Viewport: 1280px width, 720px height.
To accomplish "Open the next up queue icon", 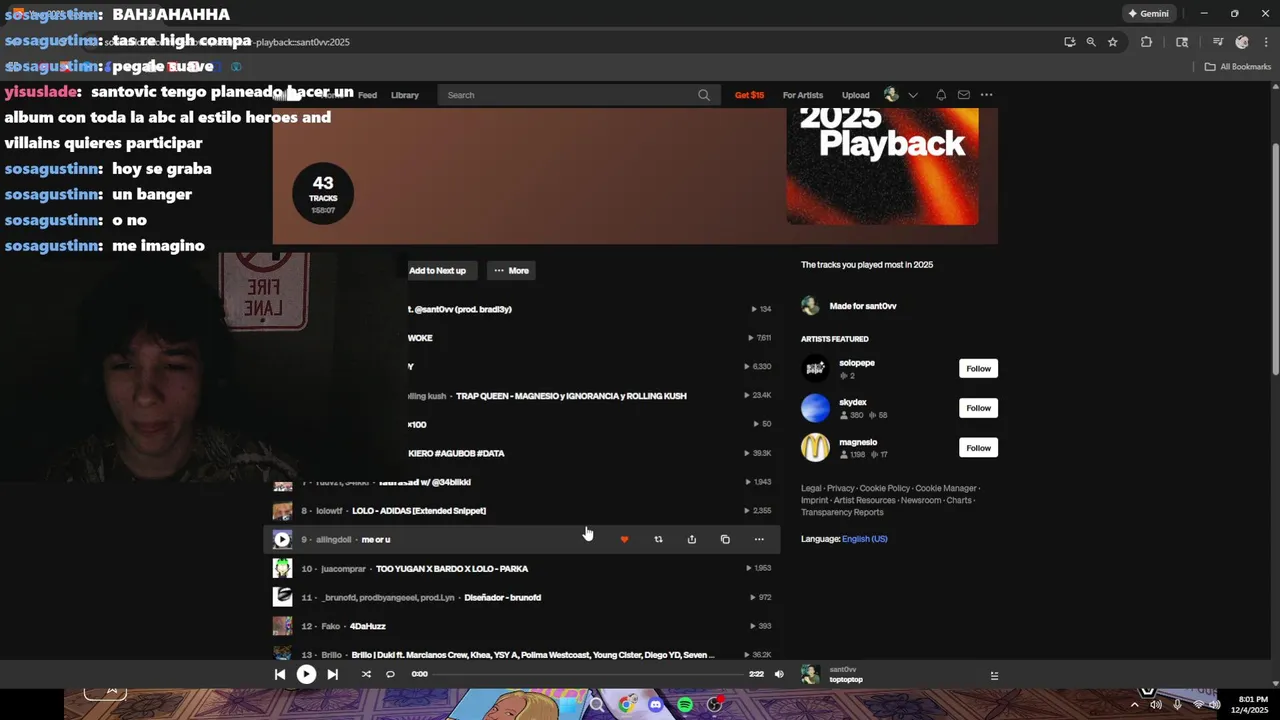I will coord(994,675).
